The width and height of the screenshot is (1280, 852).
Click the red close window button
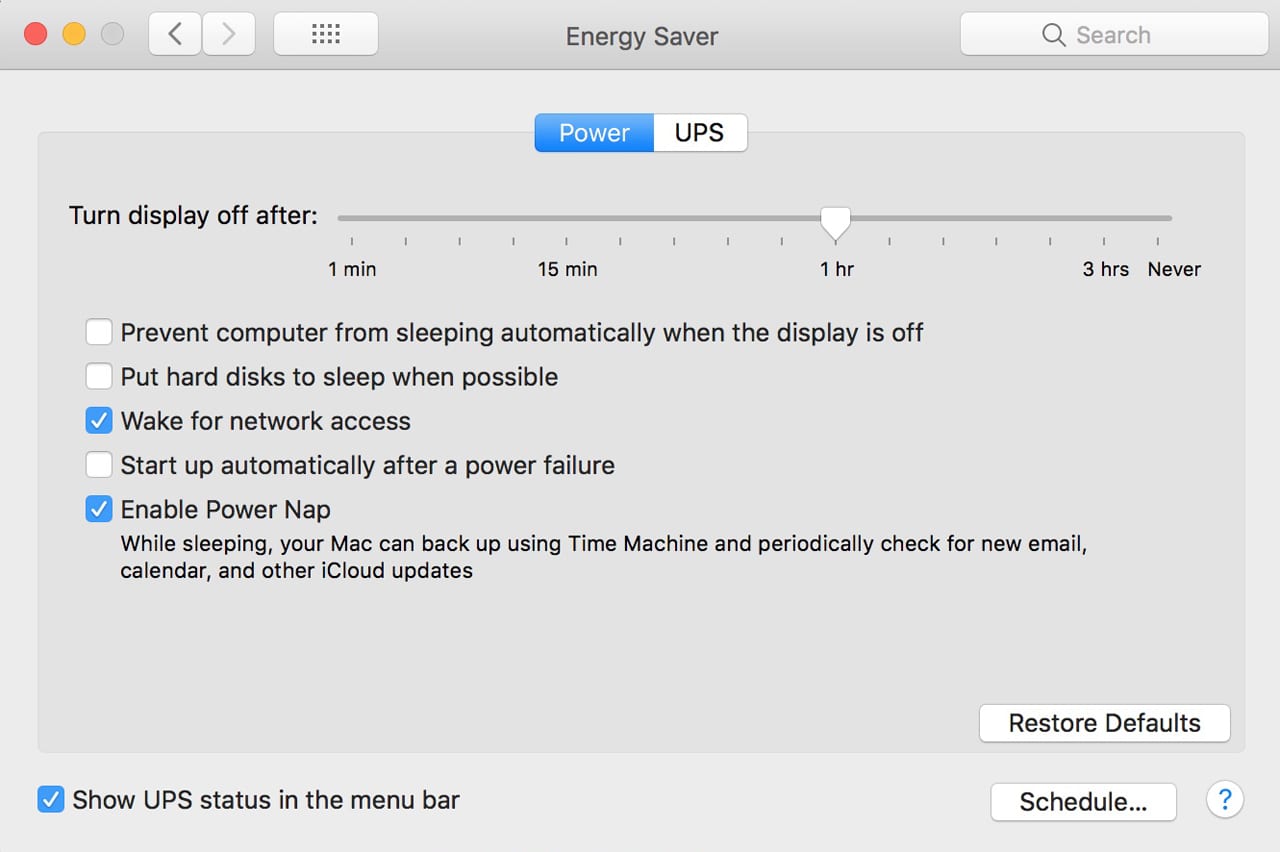tap(36, 35)
